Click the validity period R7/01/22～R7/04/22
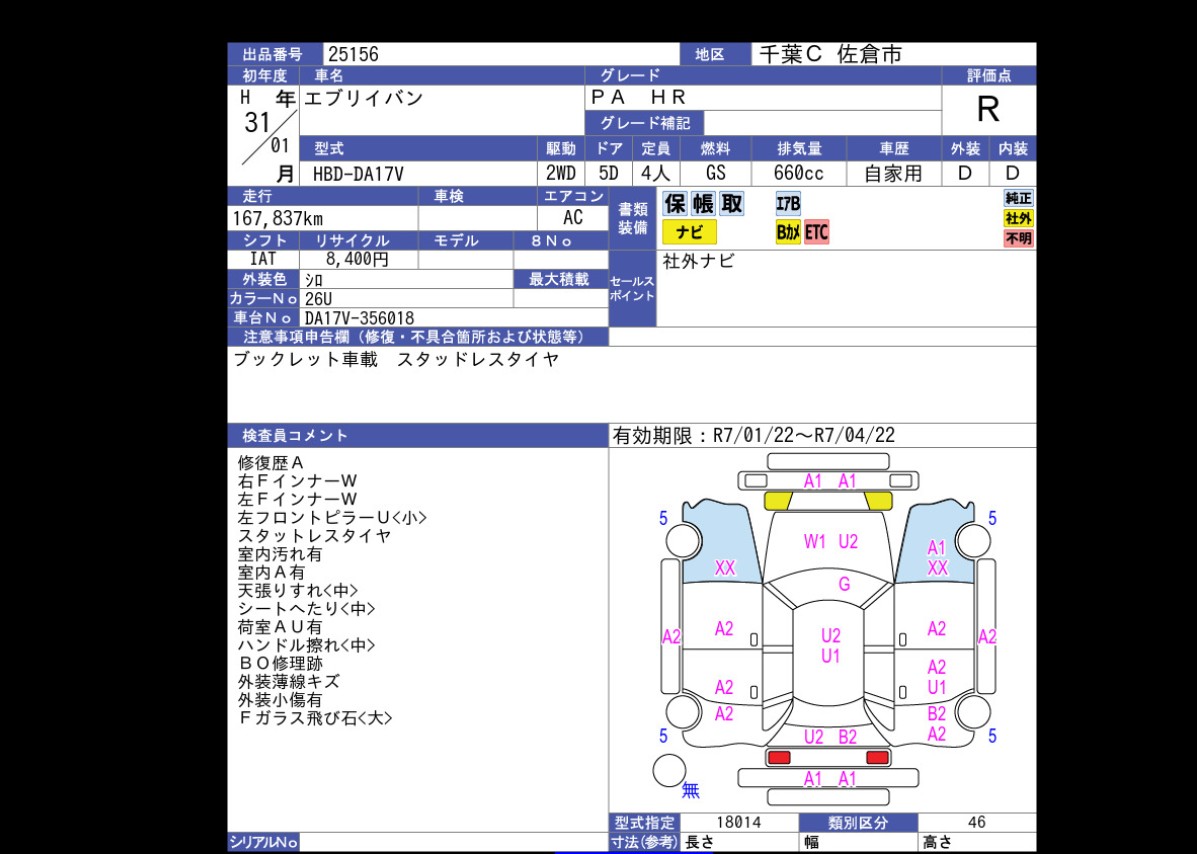The image size is (1197, 854). (754, 436)
